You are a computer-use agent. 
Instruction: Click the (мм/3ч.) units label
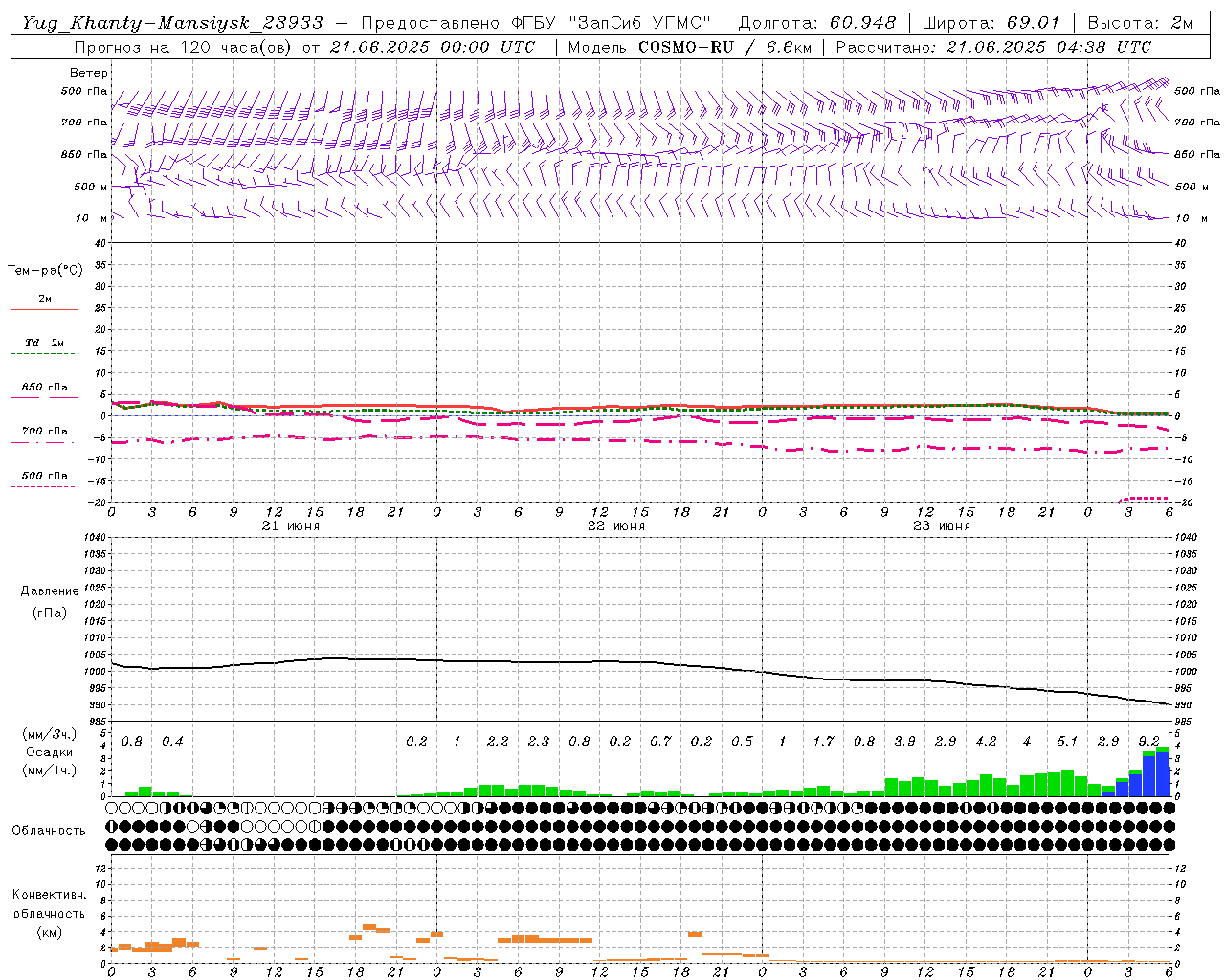49,734
